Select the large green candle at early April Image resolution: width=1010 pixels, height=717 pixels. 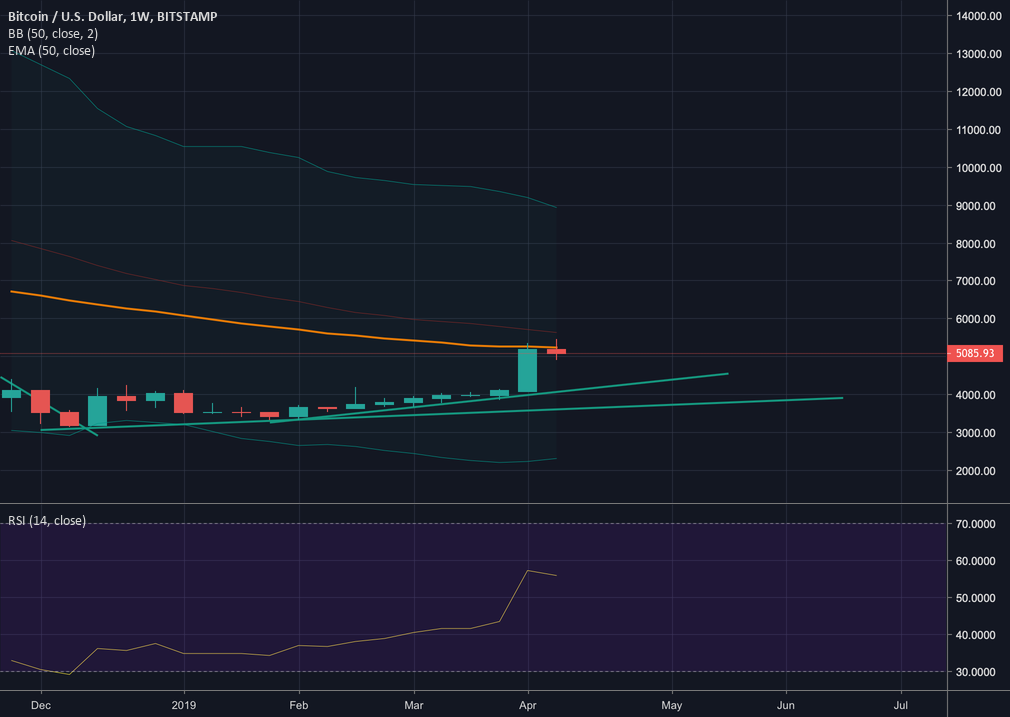527,370
